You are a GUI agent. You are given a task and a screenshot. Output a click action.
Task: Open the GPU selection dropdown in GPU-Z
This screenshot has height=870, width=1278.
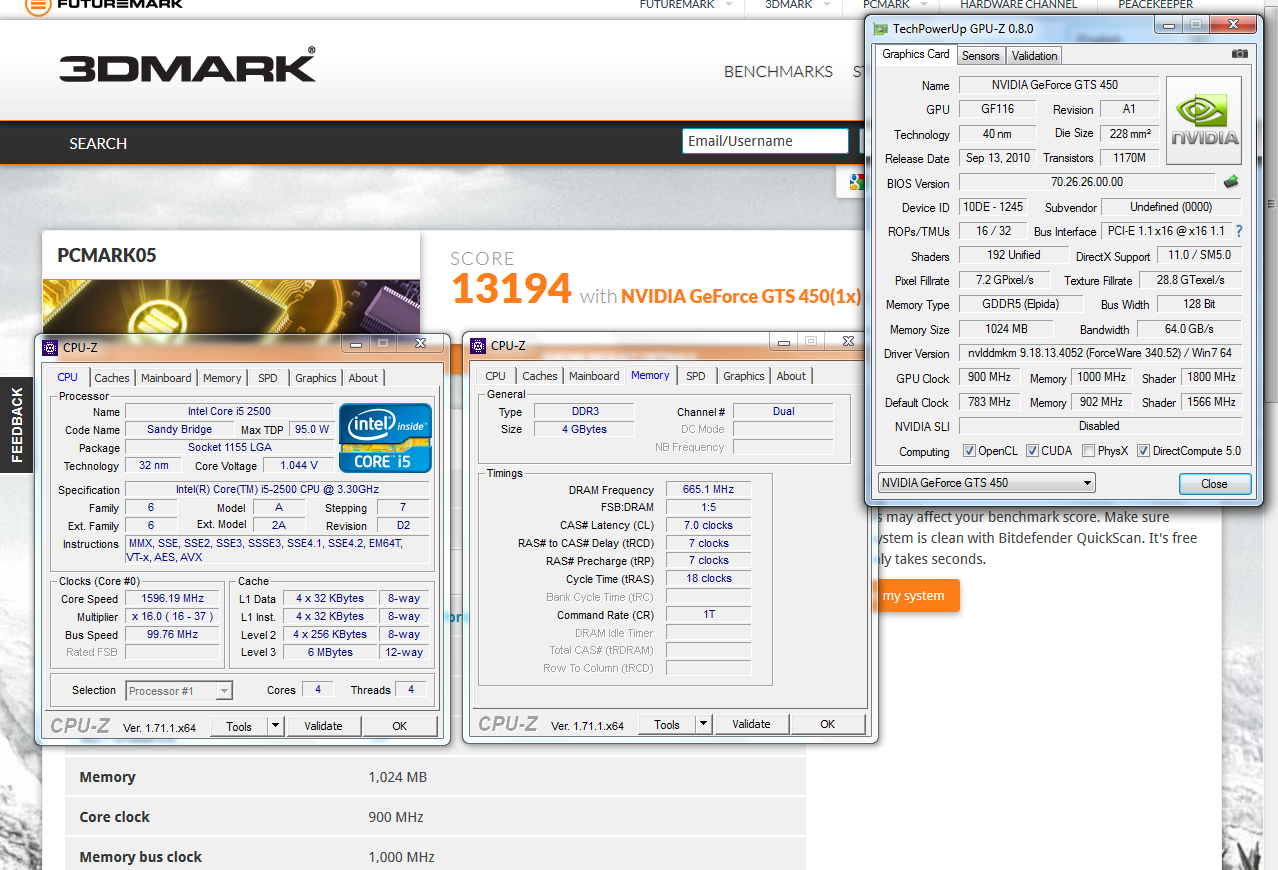coord(986,483)
